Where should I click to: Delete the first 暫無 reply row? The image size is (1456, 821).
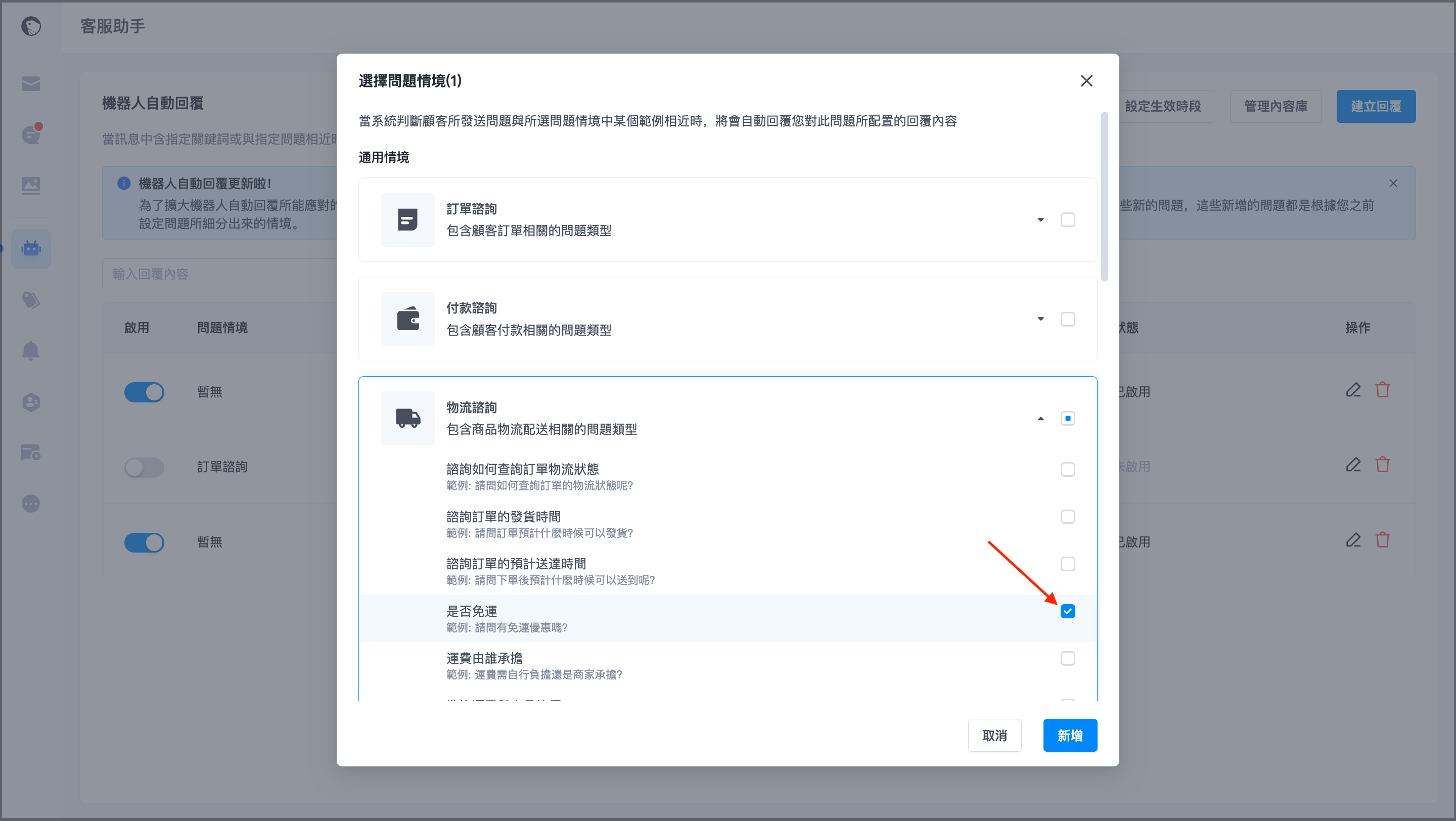pyautogui.click(x=1383, y=390)
